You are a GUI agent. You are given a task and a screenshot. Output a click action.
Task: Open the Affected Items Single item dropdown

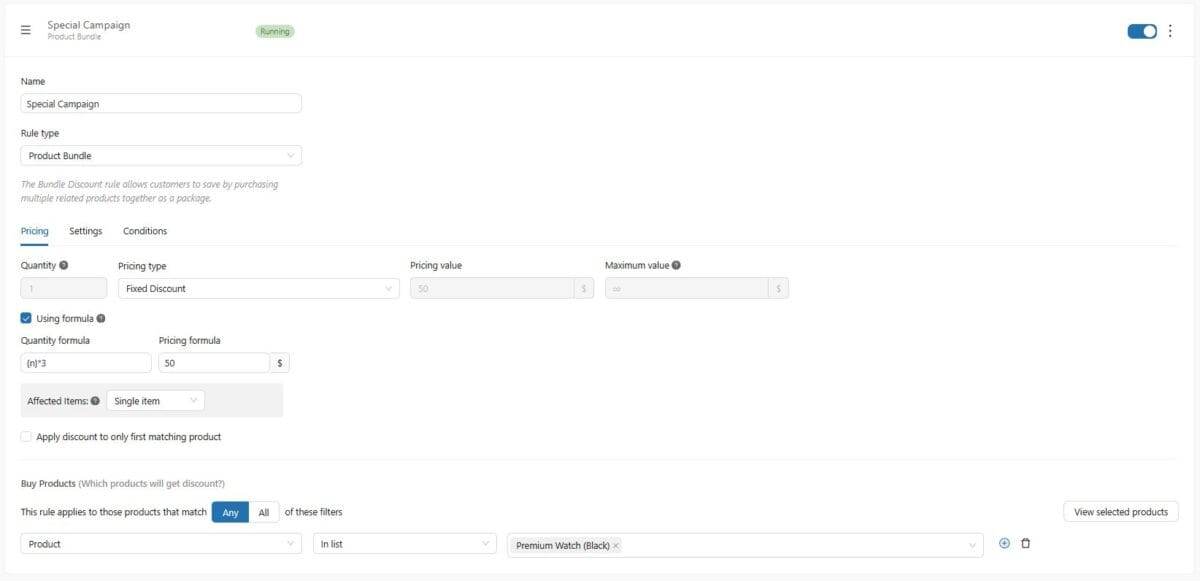[155, 401]
